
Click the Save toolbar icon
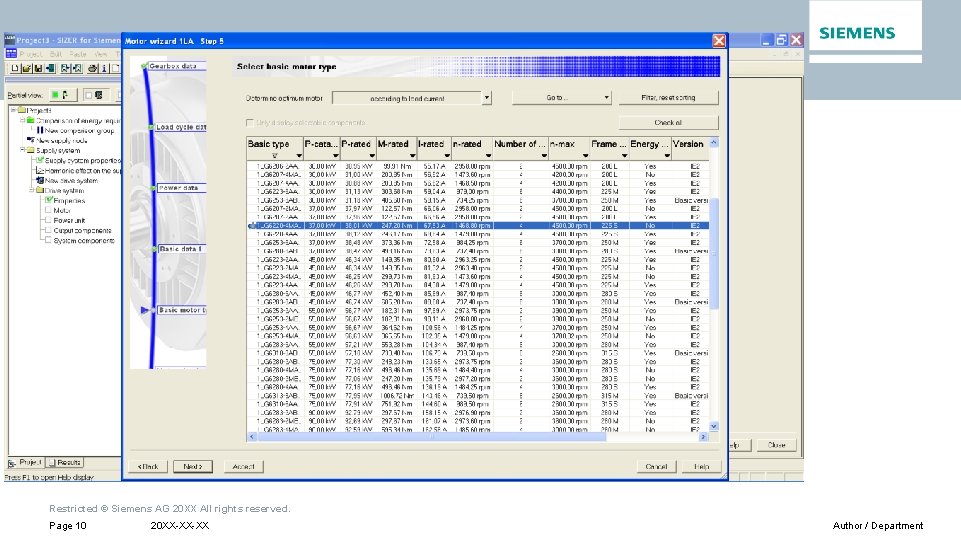(x=38, y=68)
